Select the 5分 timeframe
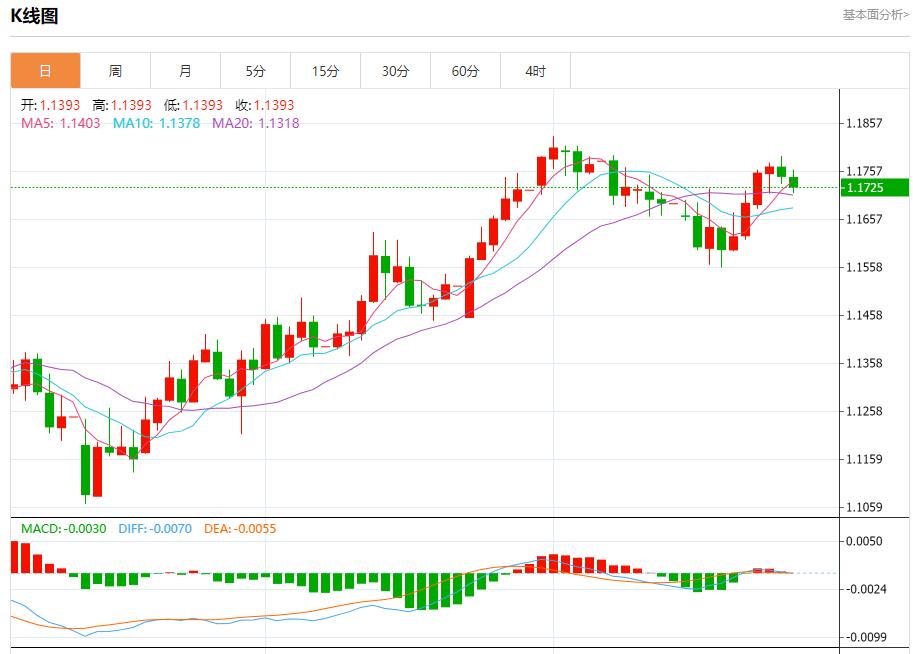This screenshot has height=654, width=913. point(256,71)
